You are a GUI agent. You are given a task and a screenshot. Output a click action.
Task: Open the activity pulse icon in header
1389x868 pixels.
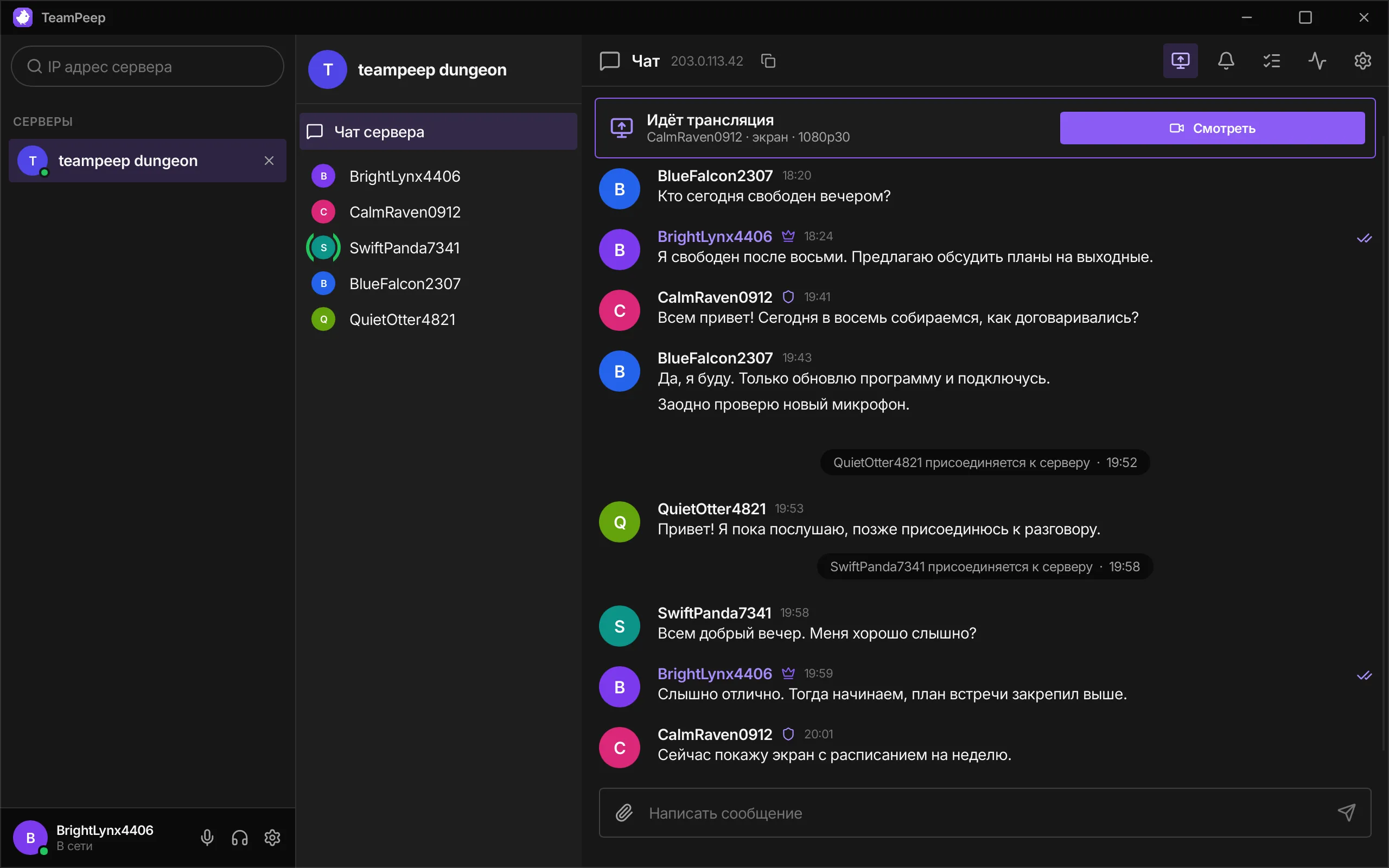click(1317, 61)
